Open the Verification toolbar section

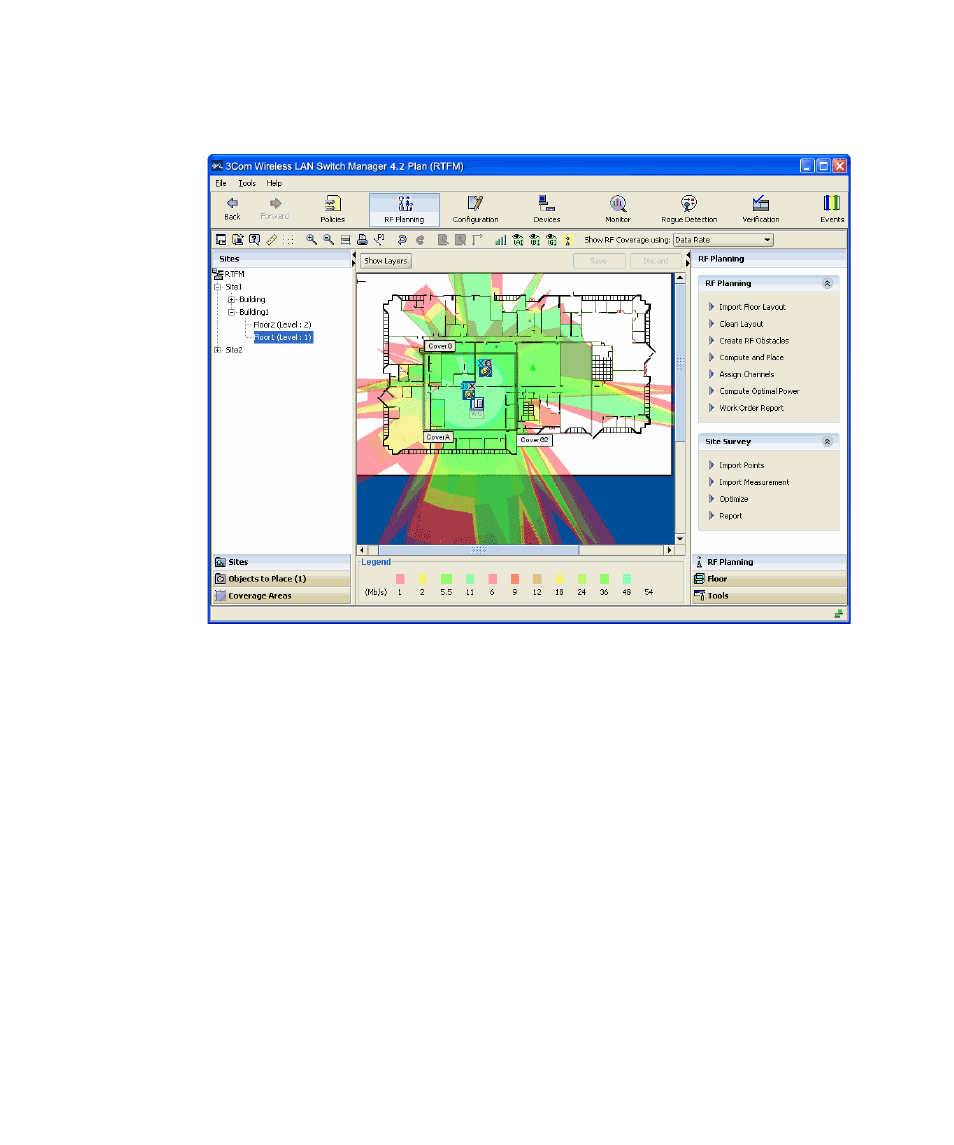pos(760,209)
